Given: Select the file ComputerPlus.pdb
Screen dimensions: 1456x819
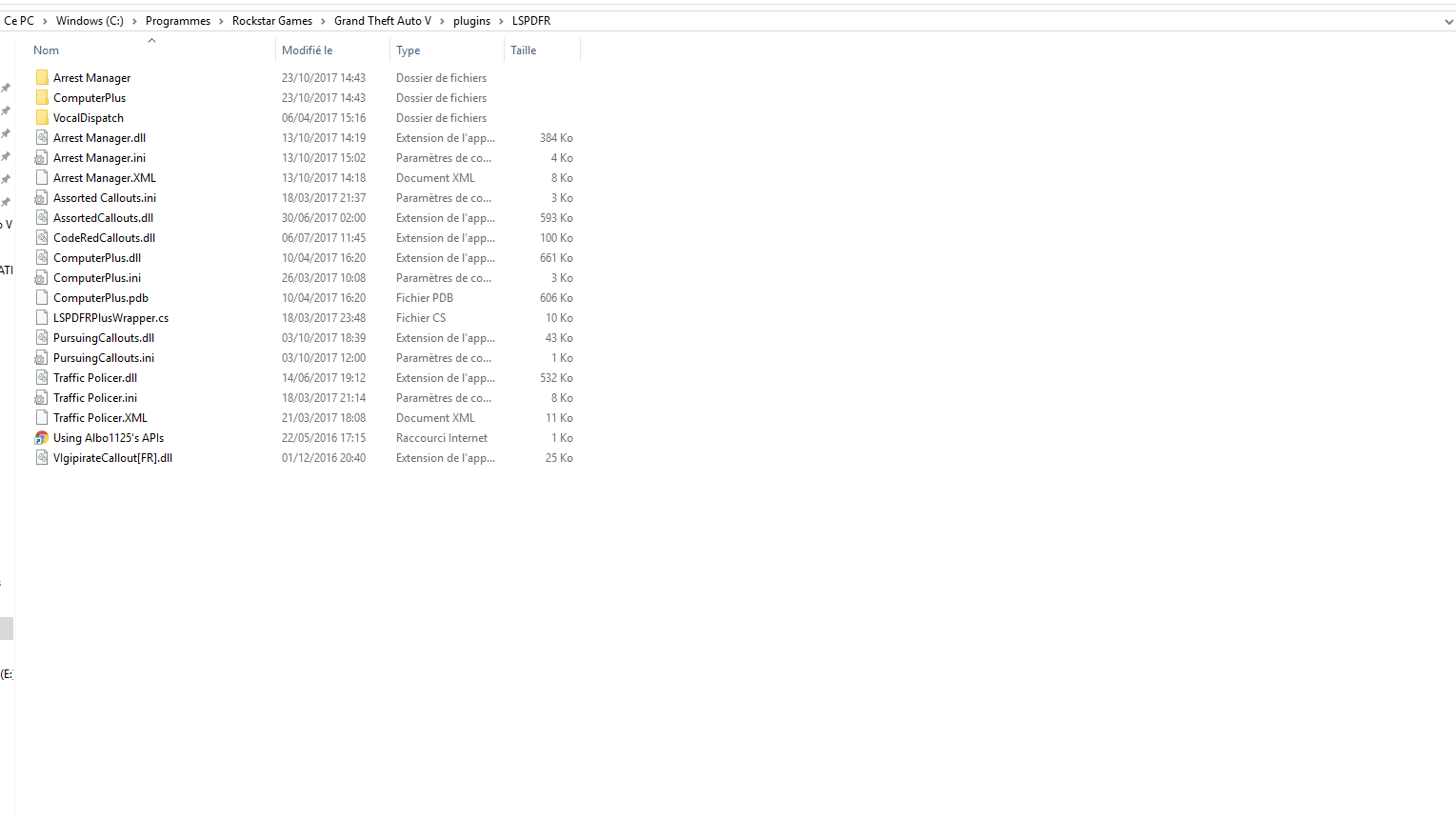Looking at the screenshot, I should coord(101,298).
